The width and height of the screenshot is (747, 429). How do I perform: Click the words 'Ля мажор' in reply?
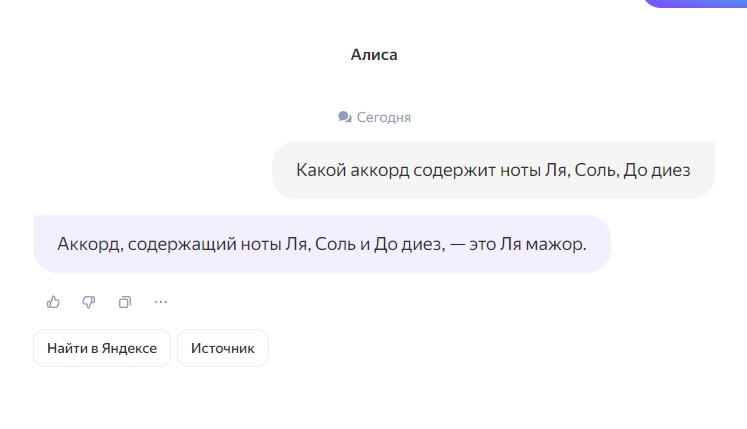543,244
